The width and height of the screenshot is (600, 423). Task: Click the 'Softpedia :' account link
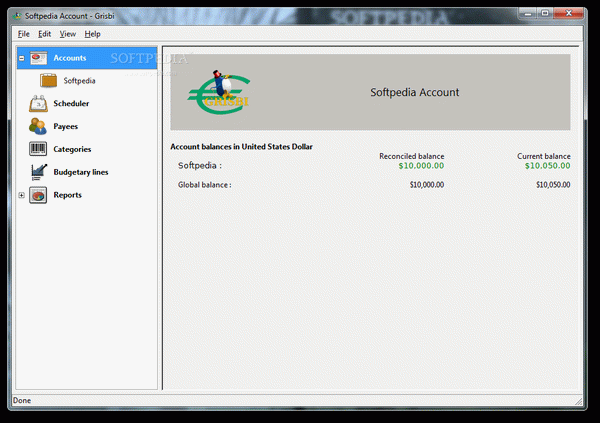[200, 165]
